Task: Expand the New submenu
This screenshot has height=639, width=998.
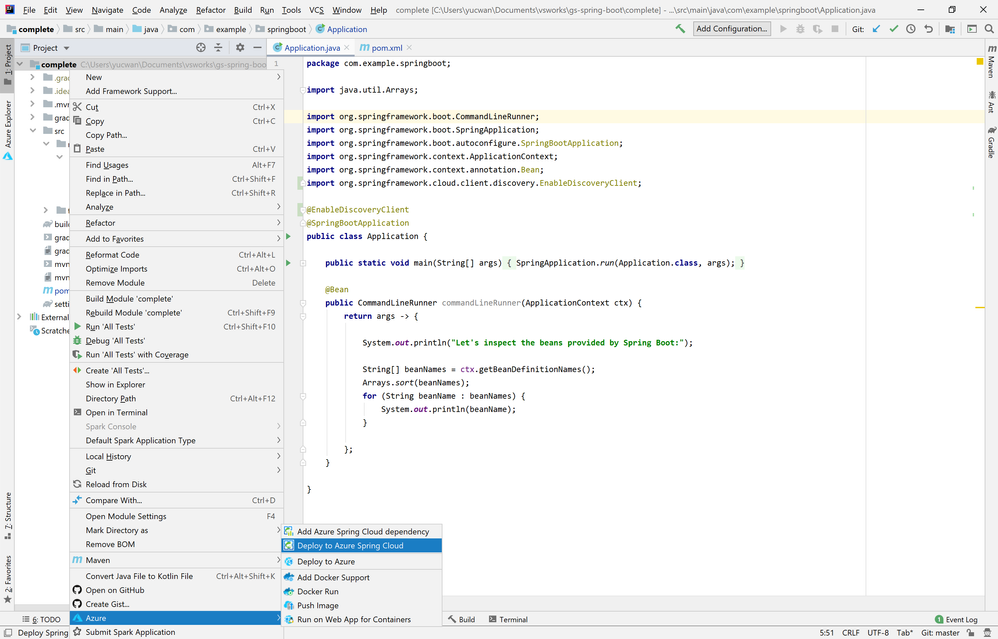Action: (x=176, y=77)
